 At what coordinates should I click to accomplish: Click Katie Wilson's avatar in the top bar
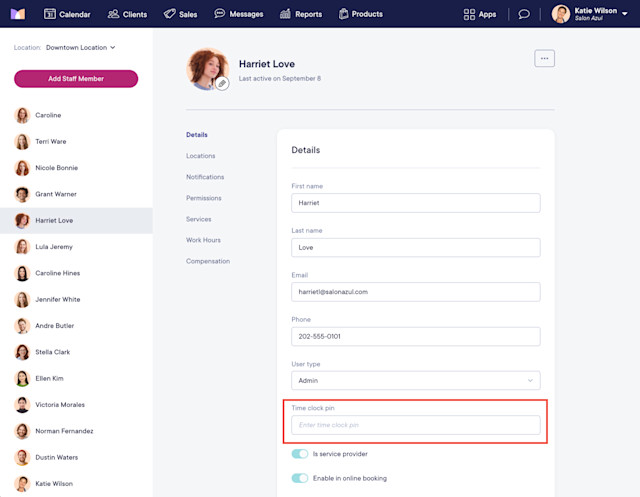(561, 14)
